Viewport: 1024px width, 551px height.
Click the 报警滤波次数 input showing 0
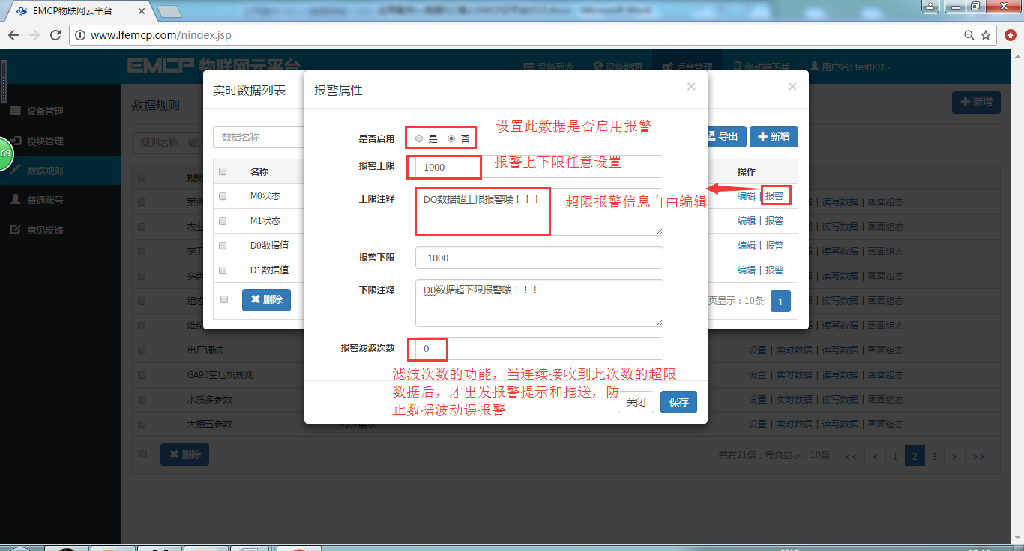[x=539, y=349]
